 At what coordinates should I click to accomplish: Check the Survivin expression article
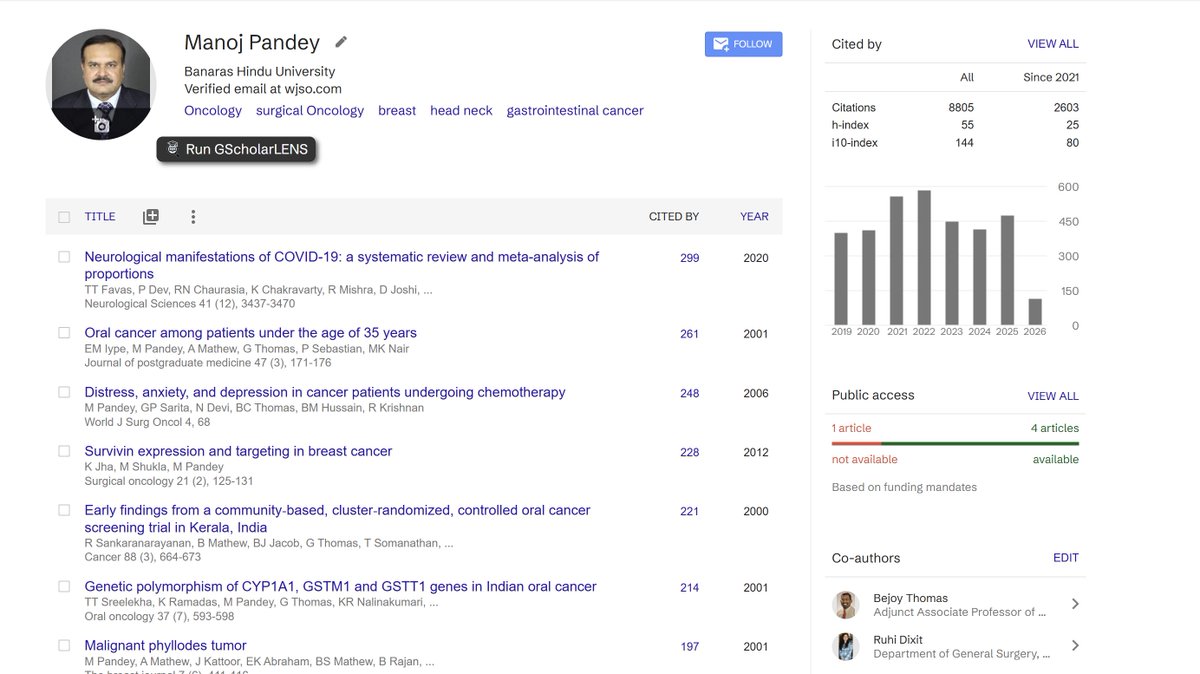(64, 451)
